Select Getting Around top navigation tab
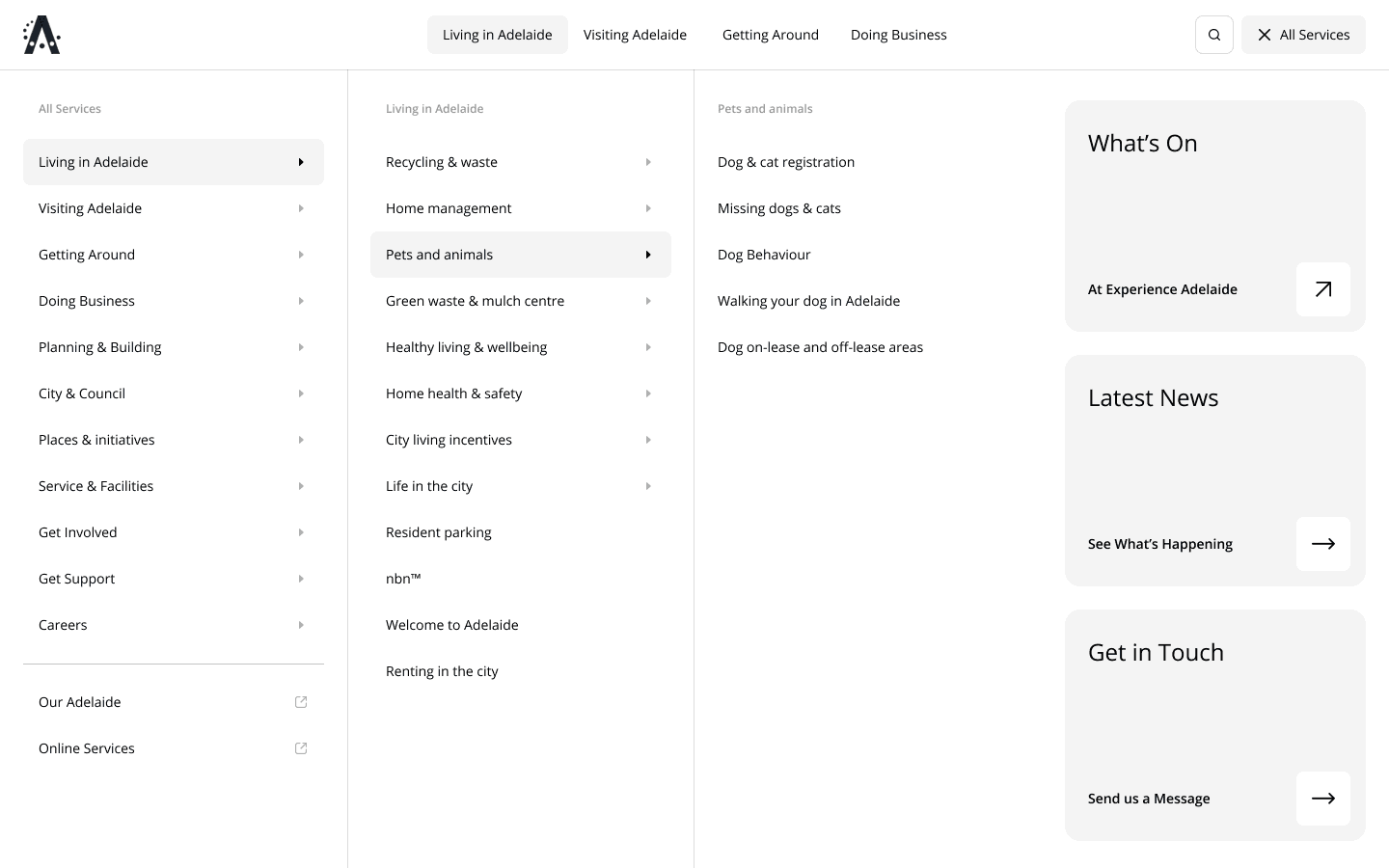Image resolution: width=1389 pixels, height=868 pixels. click(x=771, y=35)
